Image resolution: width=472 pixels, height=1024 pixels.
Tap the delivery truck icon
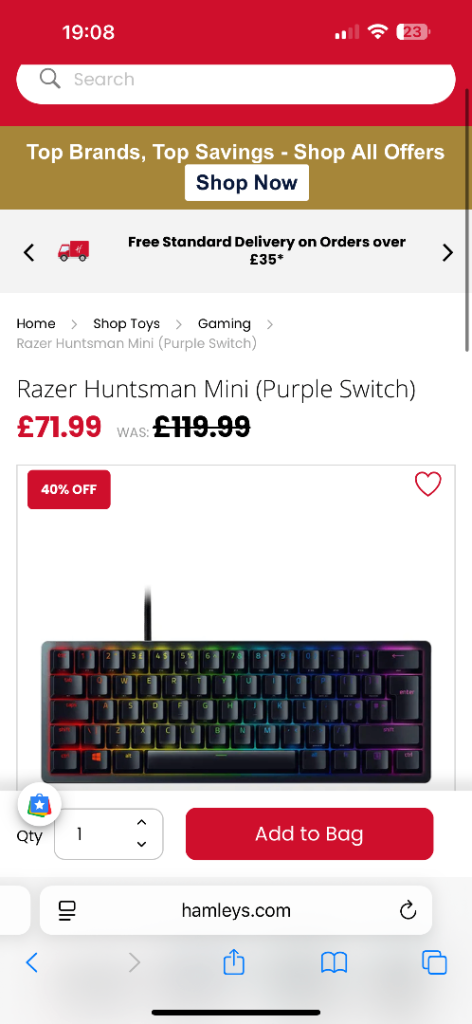(73, 251)
